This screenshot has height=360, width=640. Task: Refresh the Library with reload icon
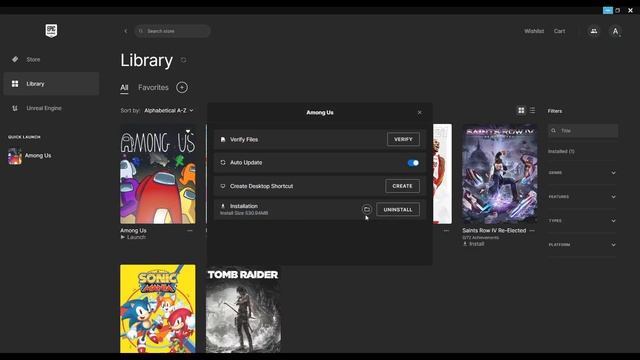tap(184, 60)
